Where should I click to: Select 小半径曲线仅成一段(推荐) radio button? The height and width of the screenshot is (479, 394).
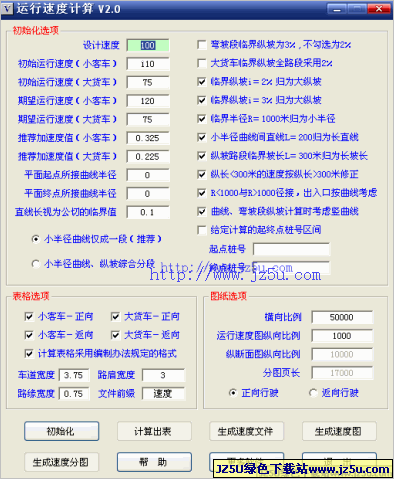[35, 239]
